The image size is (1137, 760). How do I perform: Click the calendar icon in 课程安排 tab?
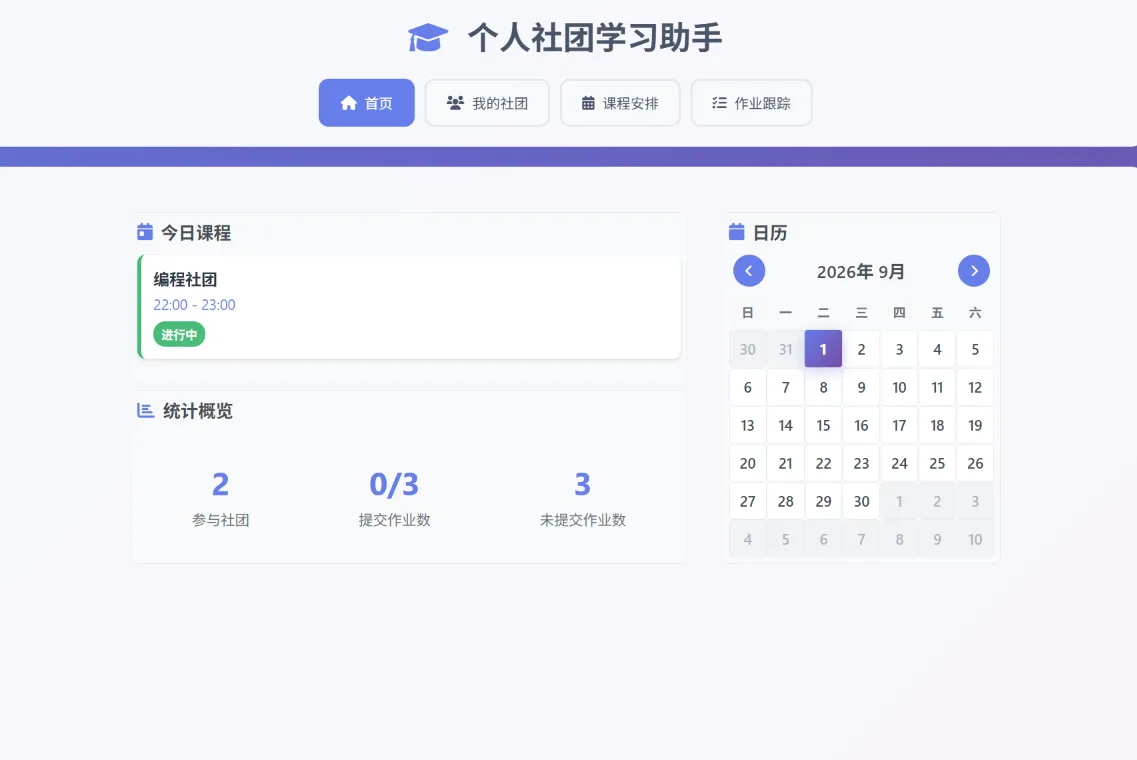point(588,103)
